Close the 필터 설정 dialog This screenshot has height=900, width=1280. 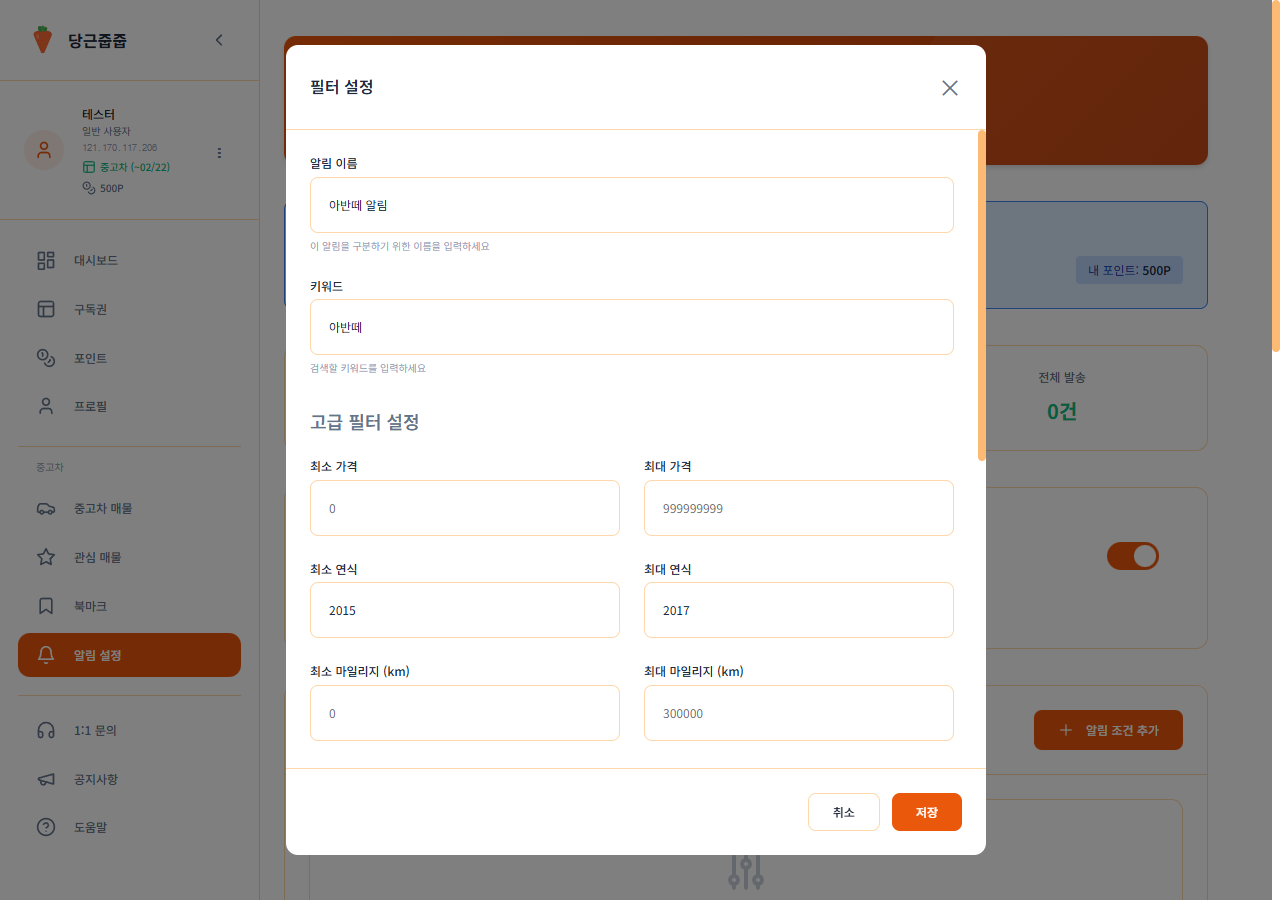(x=949, y=88)
